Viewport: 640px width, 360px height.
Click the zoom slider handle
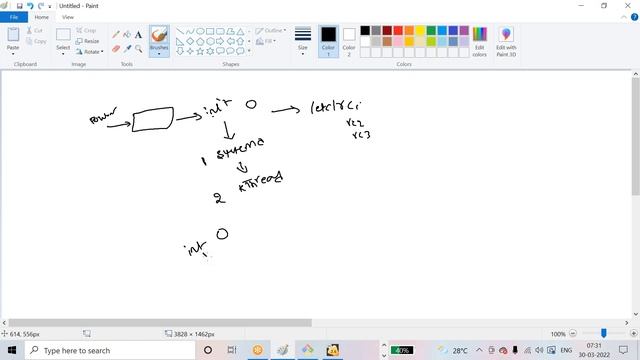click(604, 333)
